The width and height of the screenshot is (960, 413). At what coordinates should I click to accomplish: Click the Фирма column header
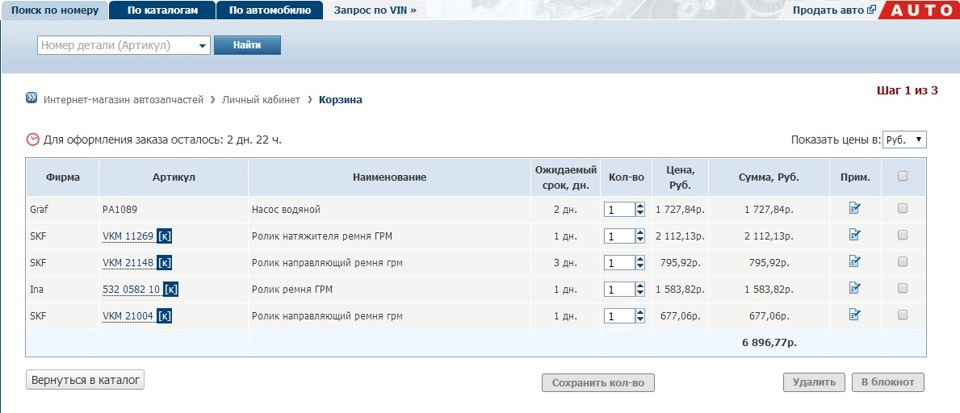tap(62, 177)
